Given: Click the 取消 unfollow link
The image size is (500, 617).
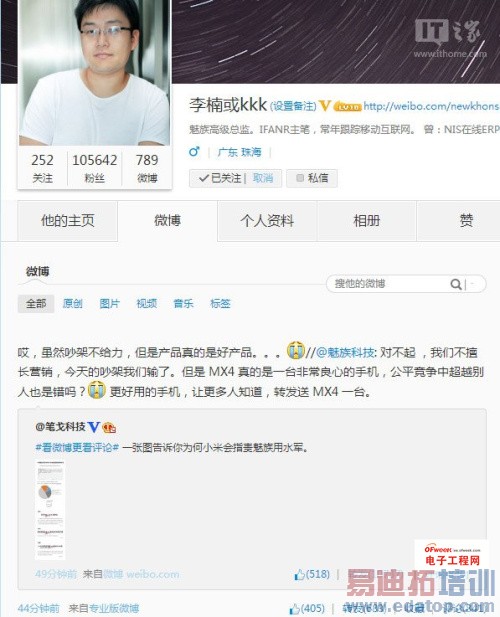Looking at the screenshot, I should click(262, 178).
